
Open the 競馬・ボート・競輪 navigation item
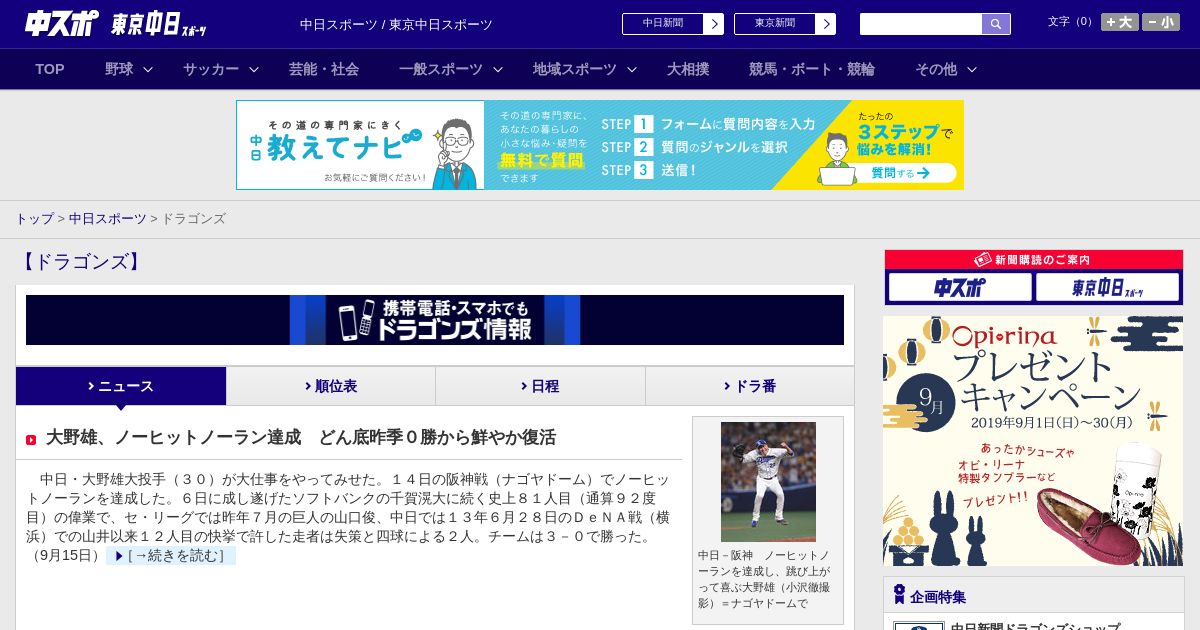pos(812,69)
